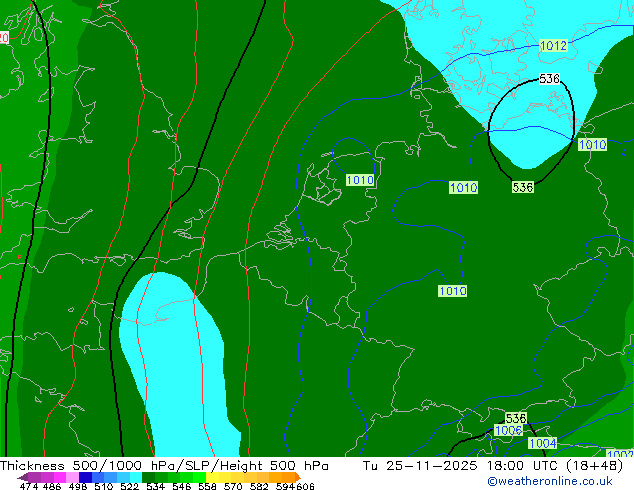Click the dark green legend swatch above 534
Image resolution: width=634 pixels, height=490 pixels.
point(148,477)
